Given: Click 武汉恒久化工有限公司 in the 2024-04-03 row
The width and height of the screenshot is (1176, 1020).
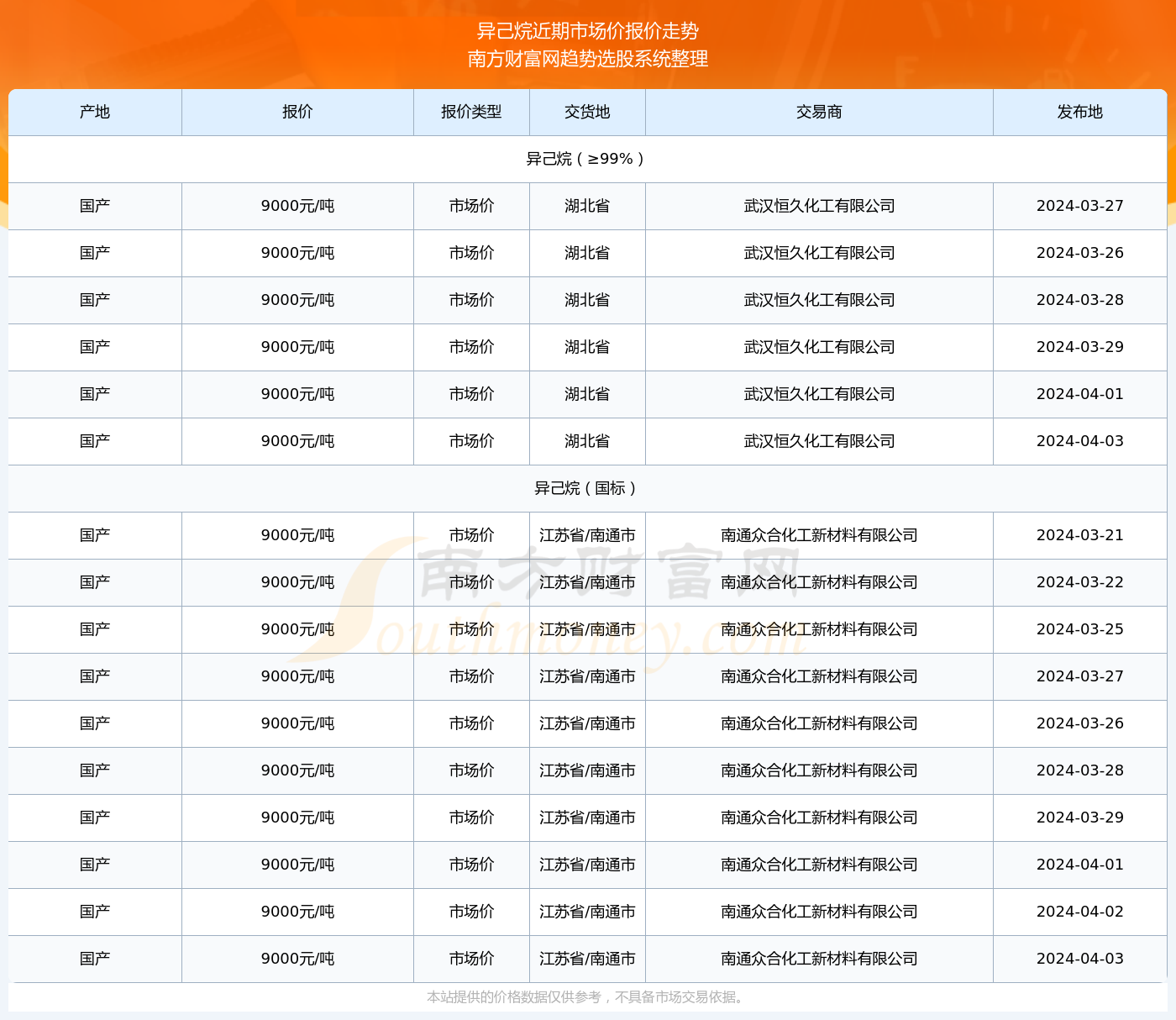Looking at the screenshot, I should 819,441.
